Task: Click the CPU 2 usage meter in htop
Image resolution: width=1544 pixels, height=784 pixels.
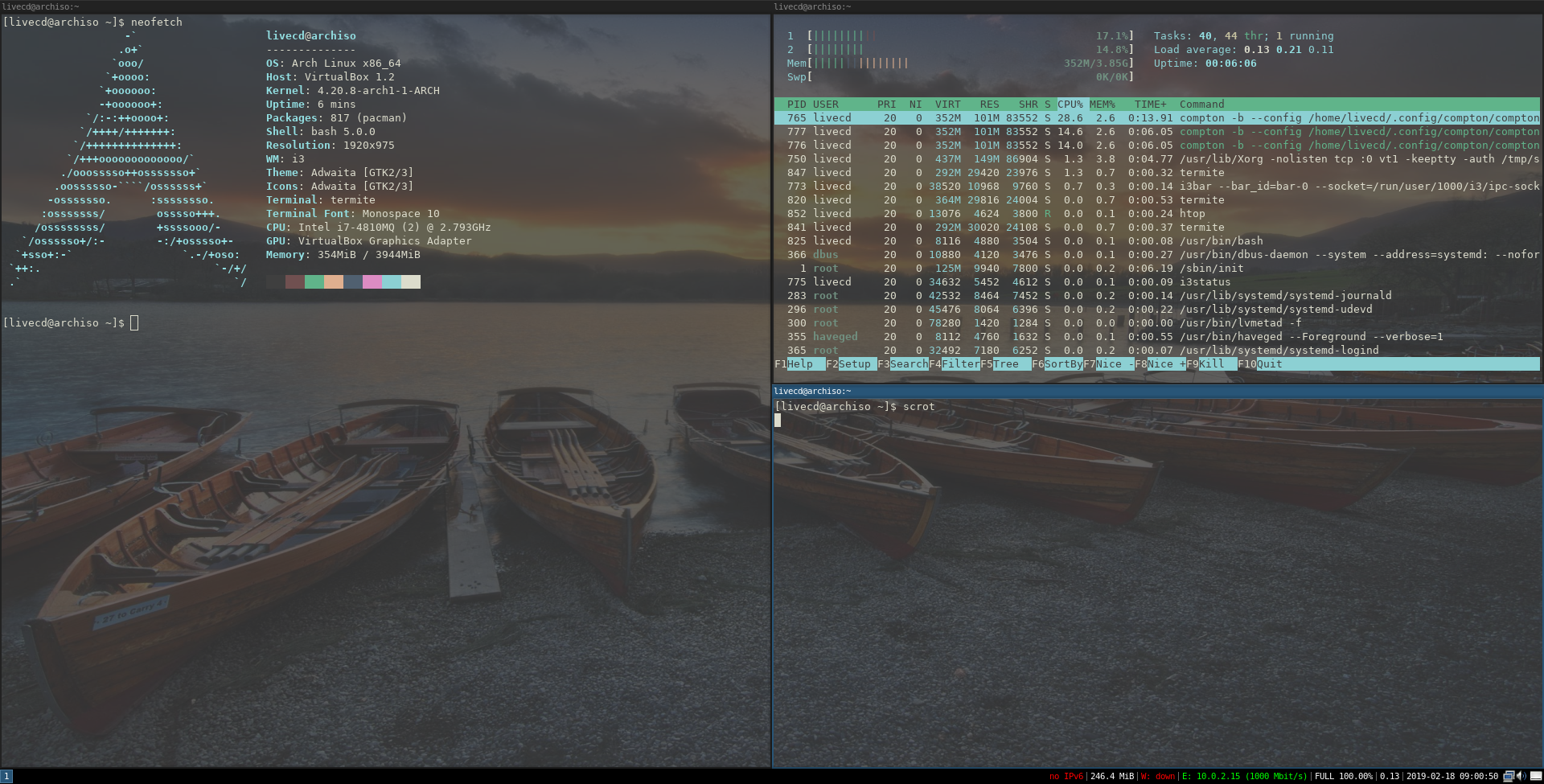Action: pos(960,50)
